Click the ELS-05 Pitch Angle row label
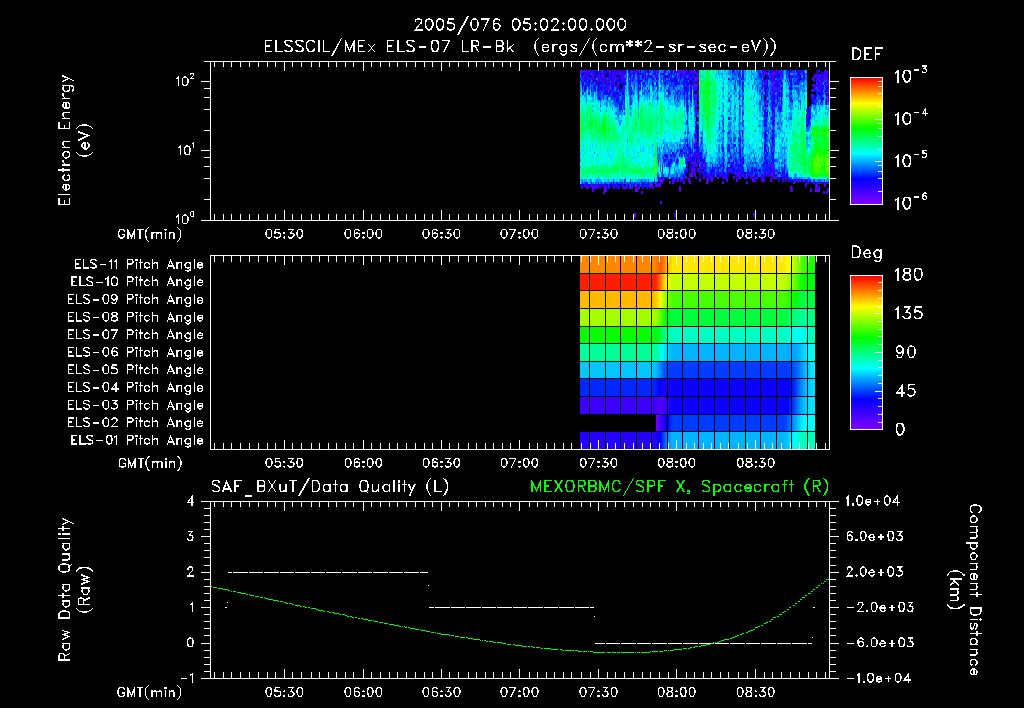The image size is (1024, 708). (135, 370)
